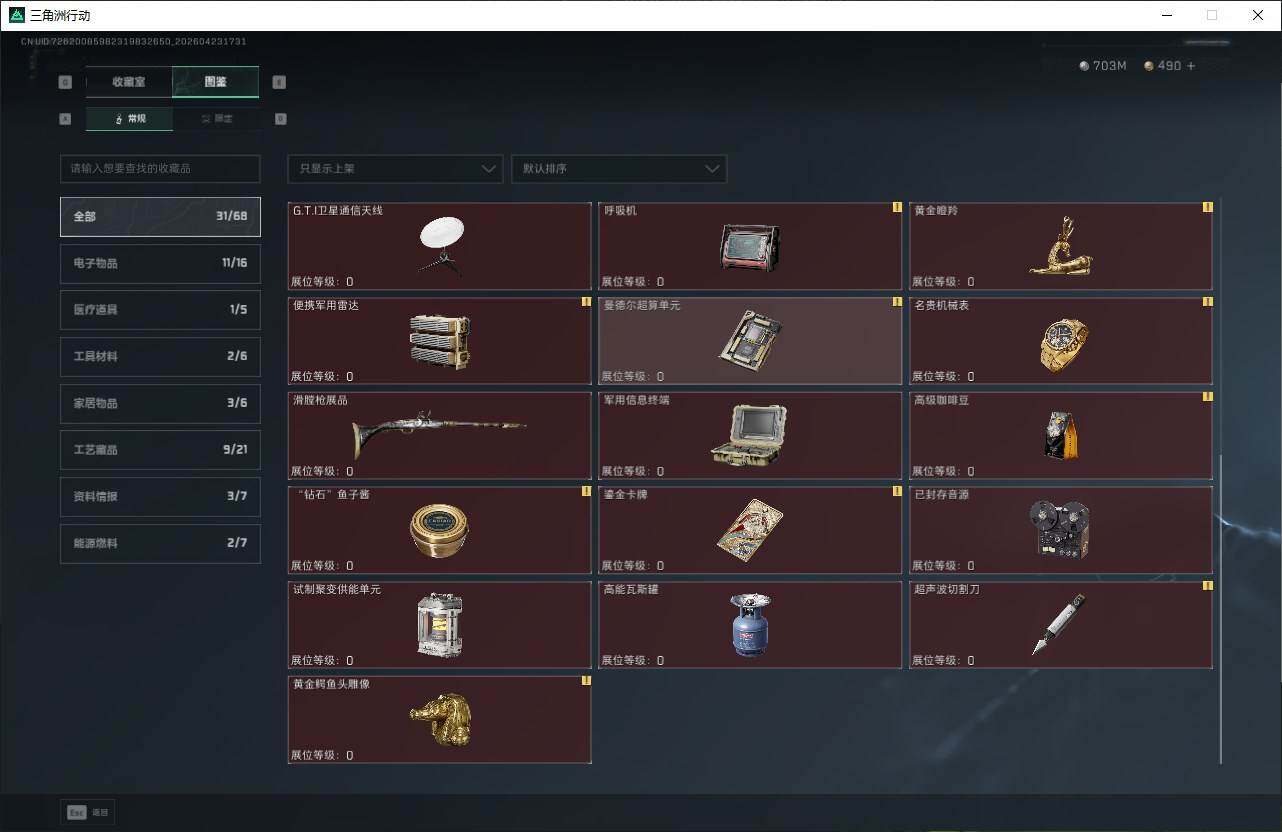The height and width of the screenshot is (832, 1282).
Task: Click the Esc 返回 back button
Action: 88,813
